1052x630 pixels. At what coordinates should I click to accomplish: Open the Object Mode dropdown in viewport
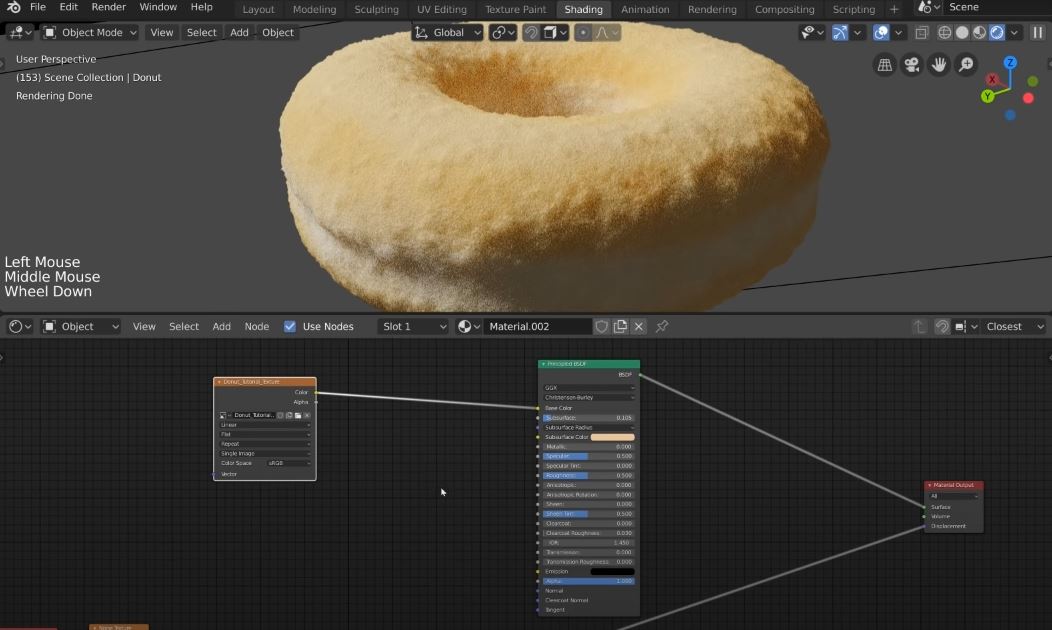[x=90, y=32]
